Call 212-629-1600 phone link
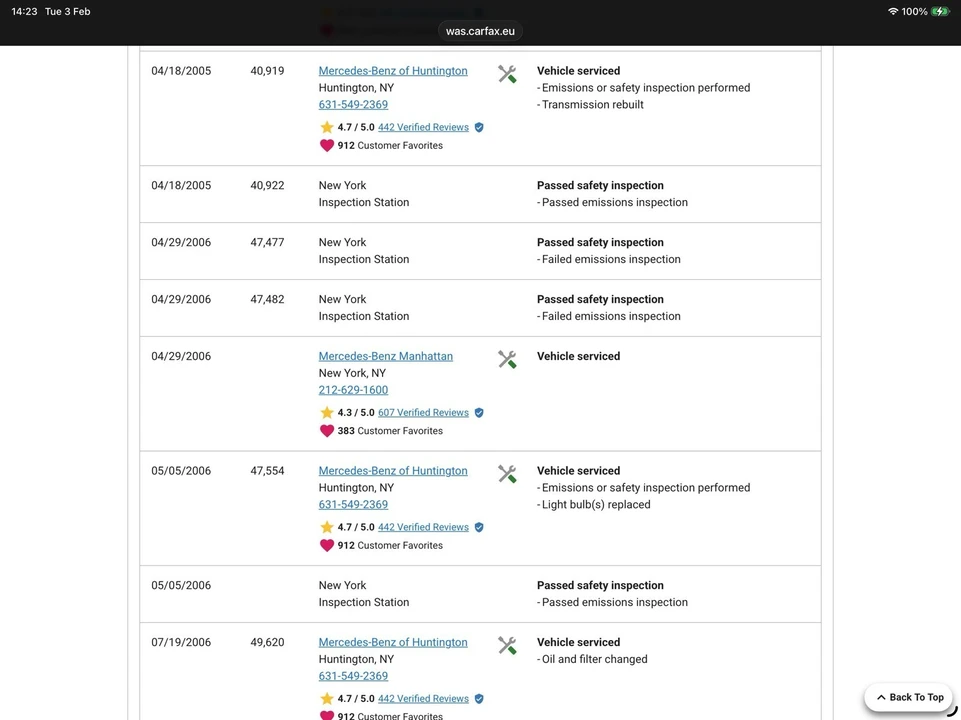The height and width of the screenshot is (720, 961). 353,390
